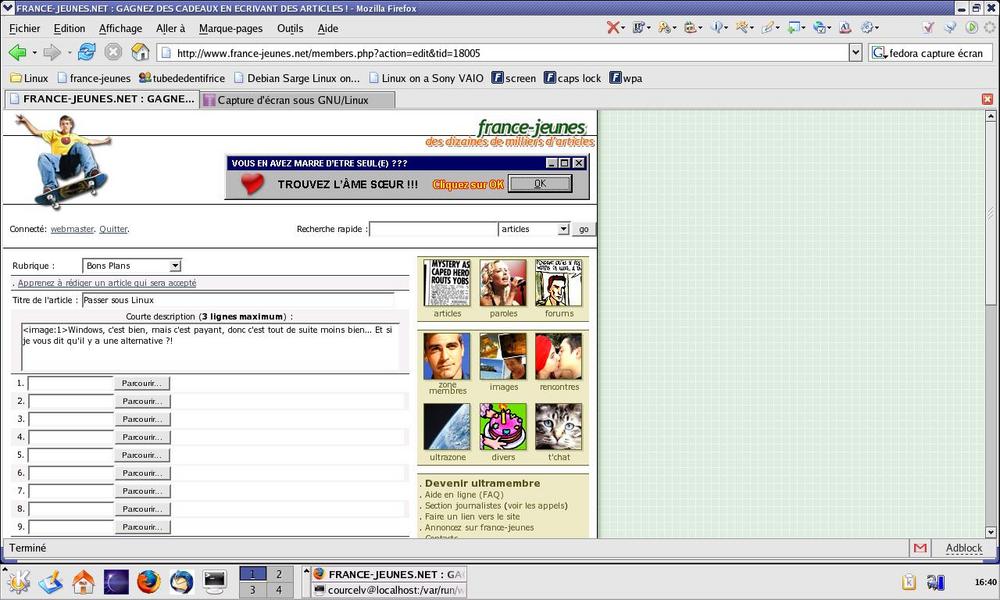Expand the dropdown arrow beside the gear Options icon
The image size is (1000, 600).
[x=877, y=27]
